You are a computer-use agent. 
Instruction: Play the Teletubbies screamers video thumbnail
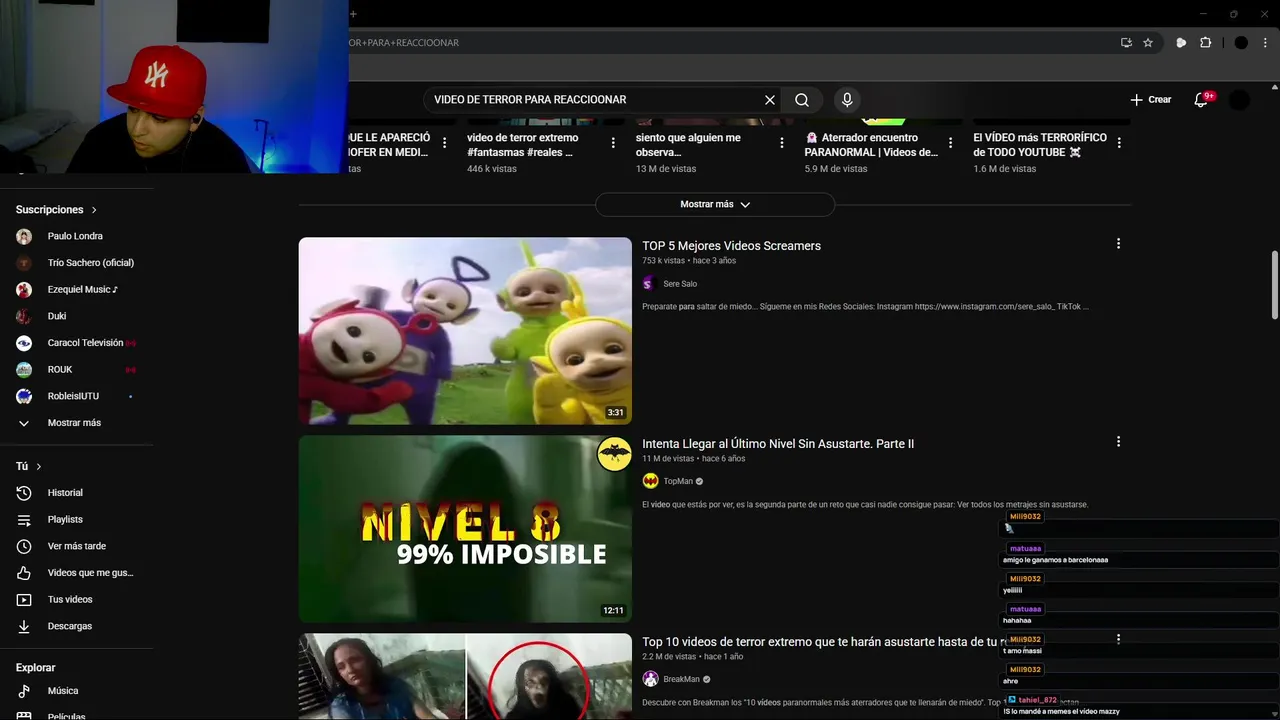pyautogui.click(x=465, y=331)
